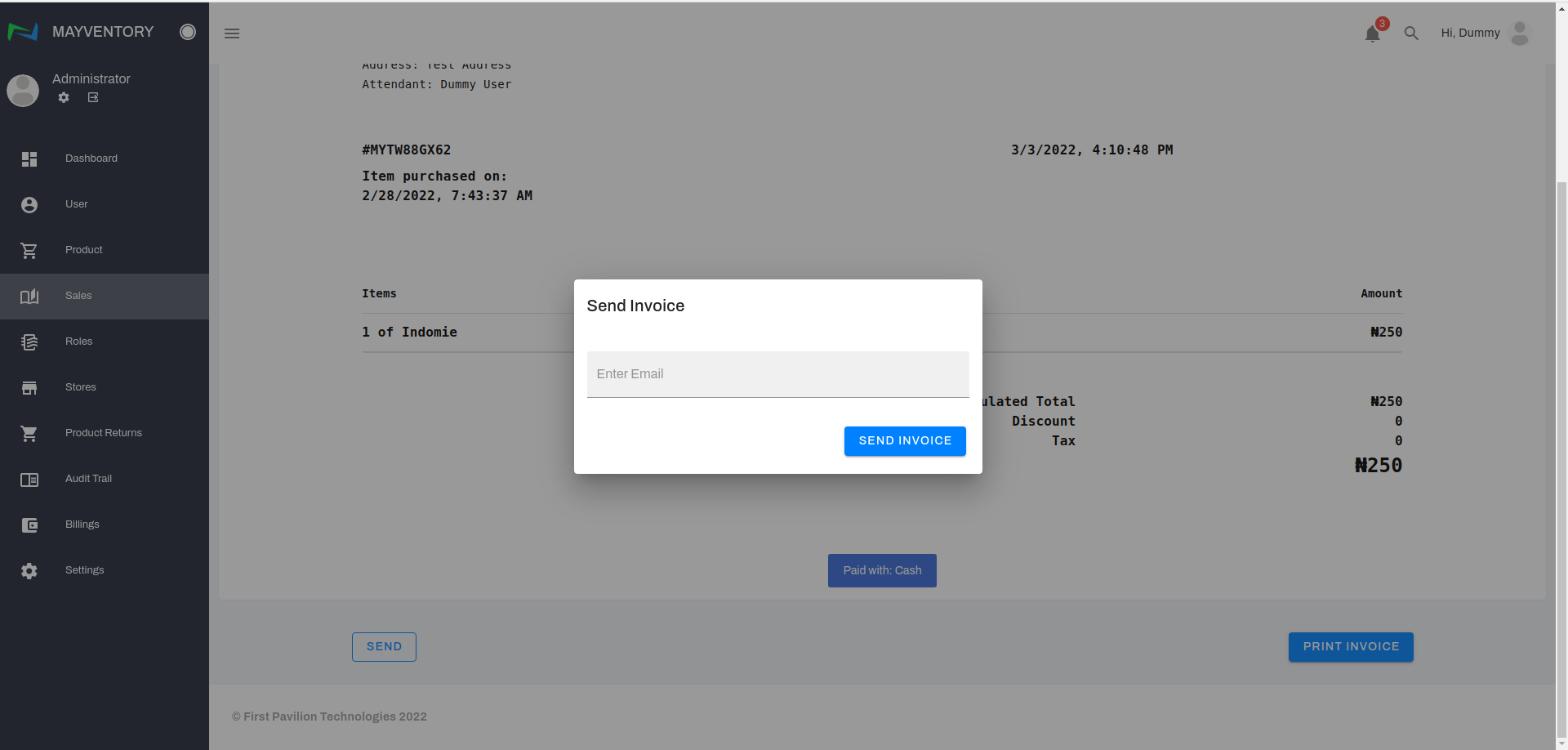Click the PRINT INVOICE button
This screenshot has height=750, width=1568.
(1351, 647)
